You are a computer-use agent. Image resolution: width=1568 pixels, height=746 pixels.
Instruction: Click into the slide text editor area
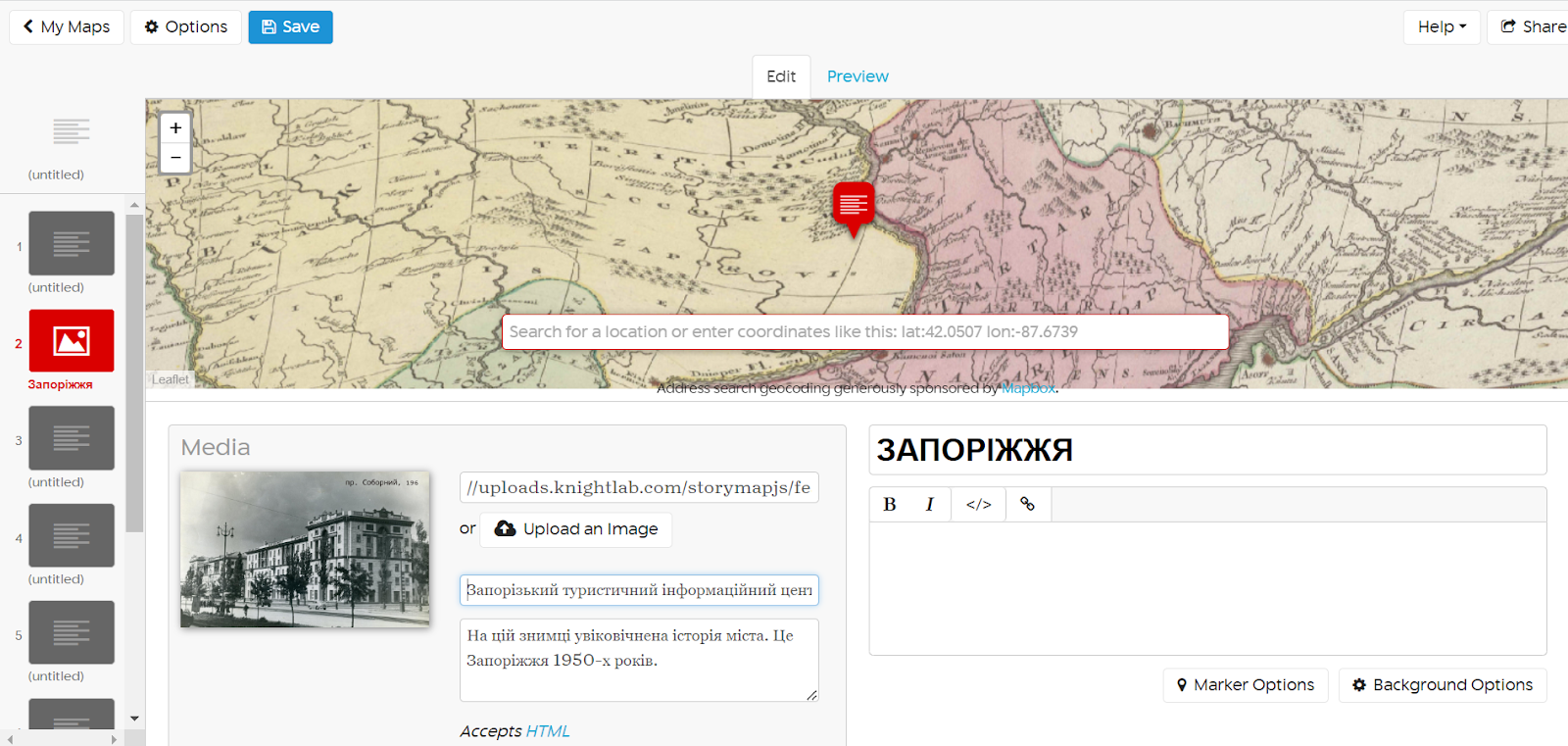tap(1207, 588)
